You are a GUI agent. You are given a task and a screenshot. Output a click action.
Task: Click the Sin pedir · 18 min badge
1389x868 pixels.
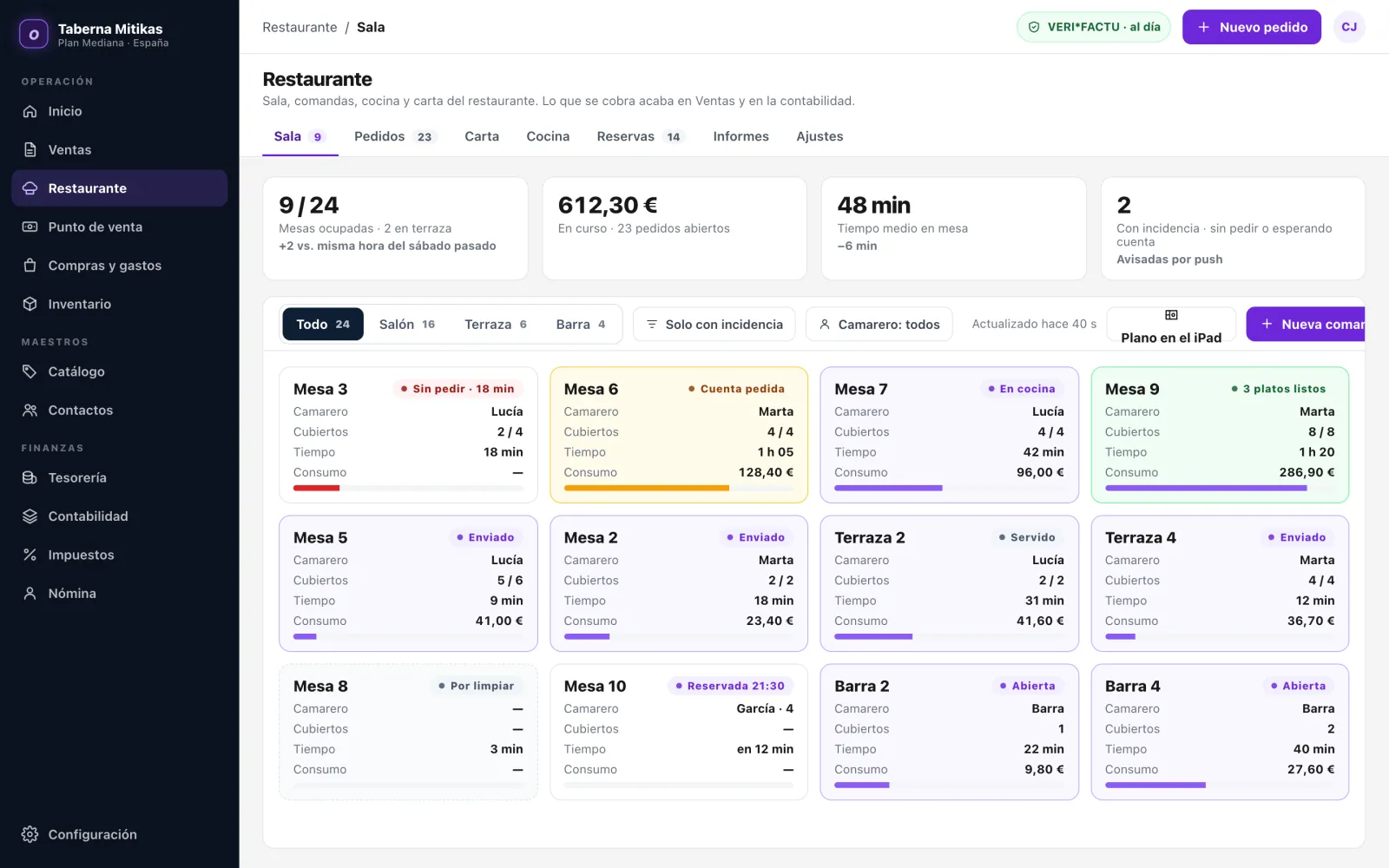458,389
